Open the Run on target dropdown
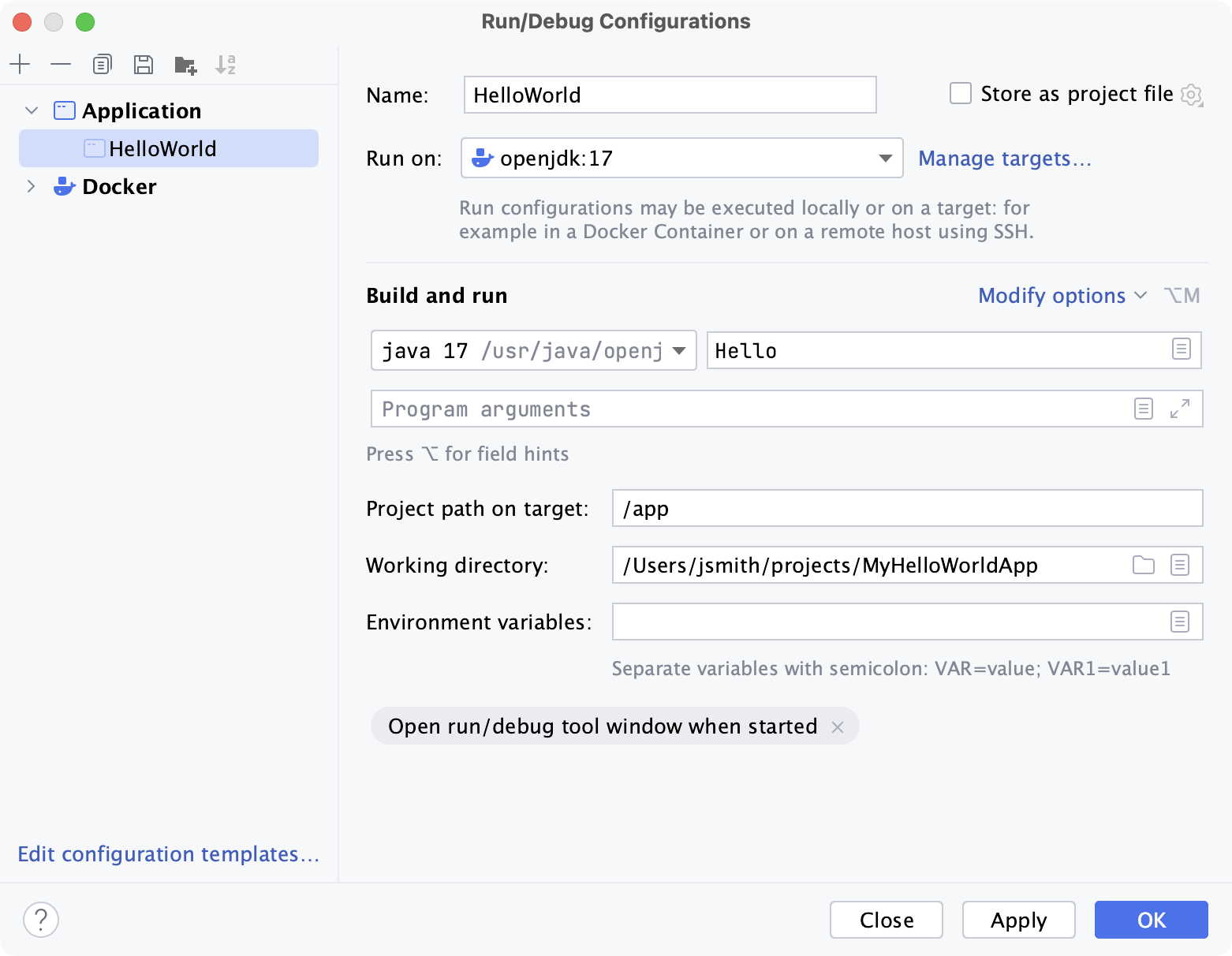Viewport: 1232px width, 956px height. coord(885,158)
